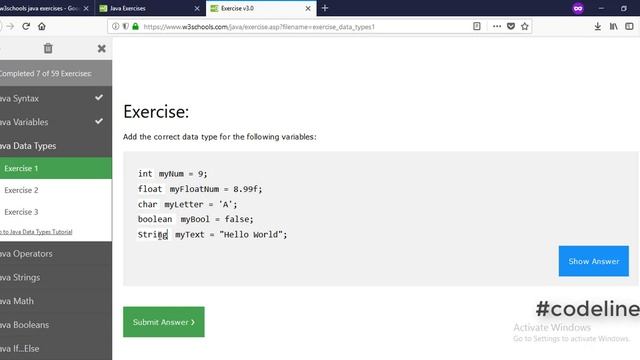Click the green padlock security icon
640x360 pixels.
[136, 27]
